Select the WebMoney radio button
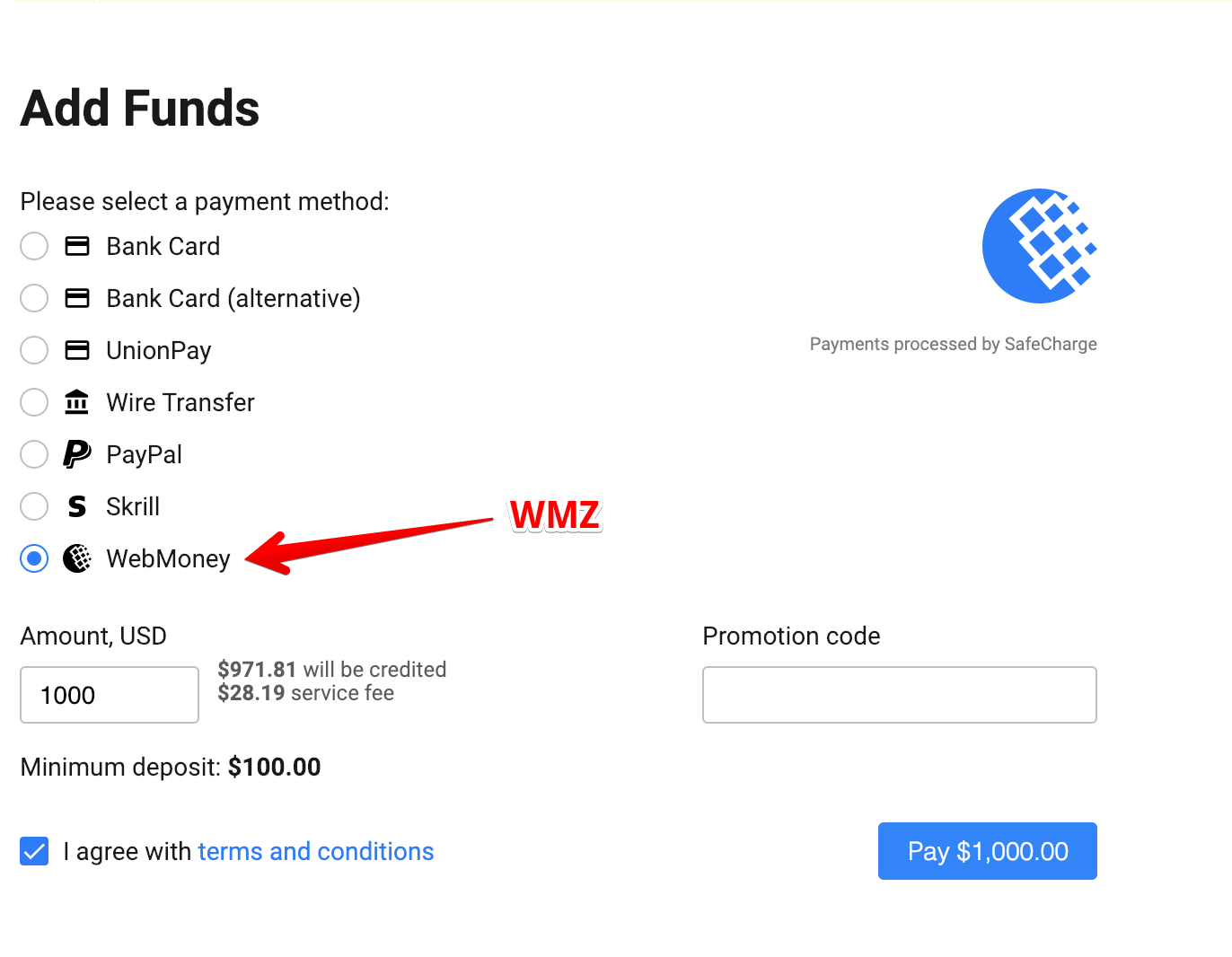This screenshot has height=957, width=1232. [x=34, y=558]
